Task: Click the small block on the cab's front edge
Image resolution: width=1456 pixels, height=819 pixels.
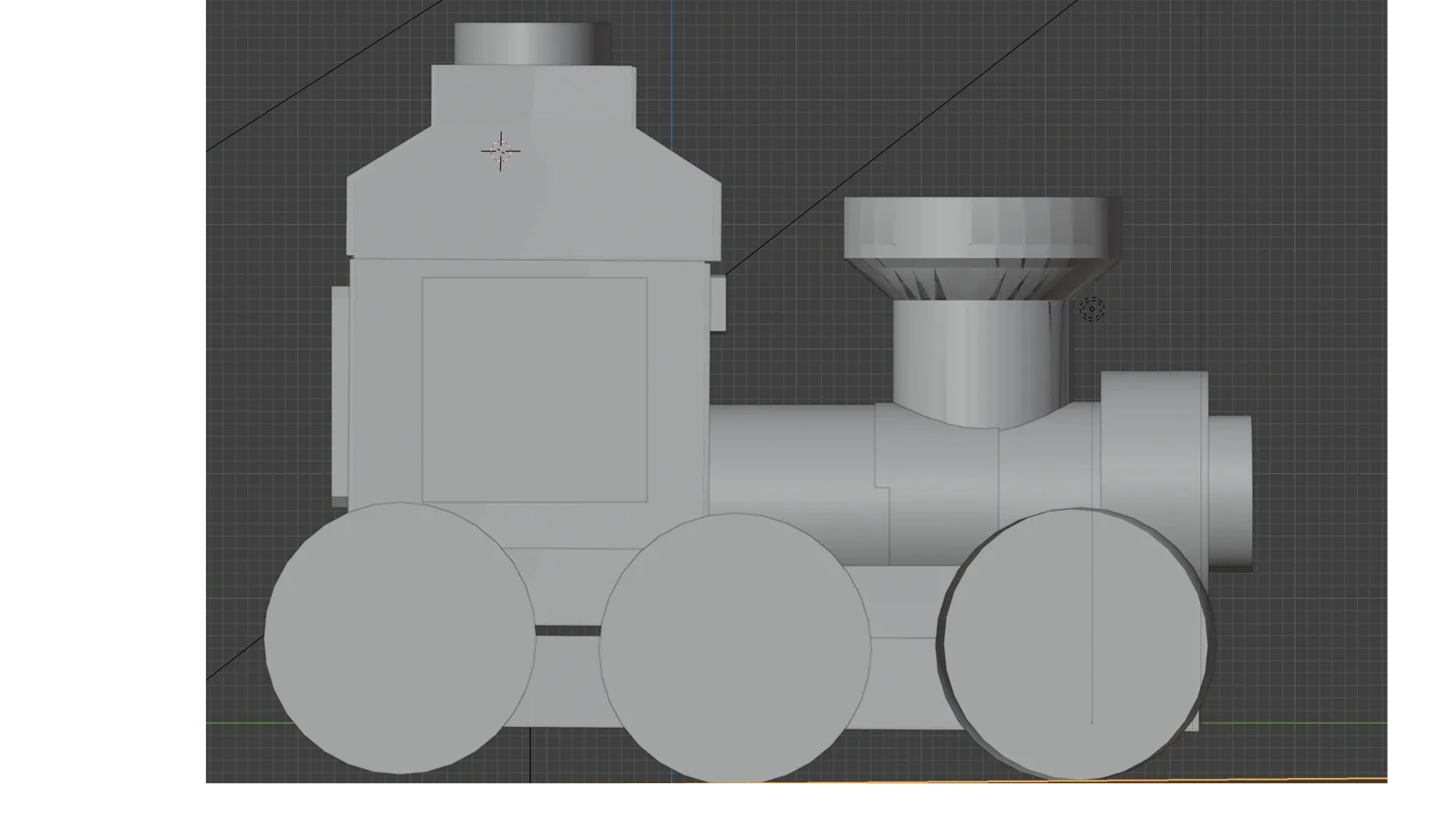Action: coord(717,303)
